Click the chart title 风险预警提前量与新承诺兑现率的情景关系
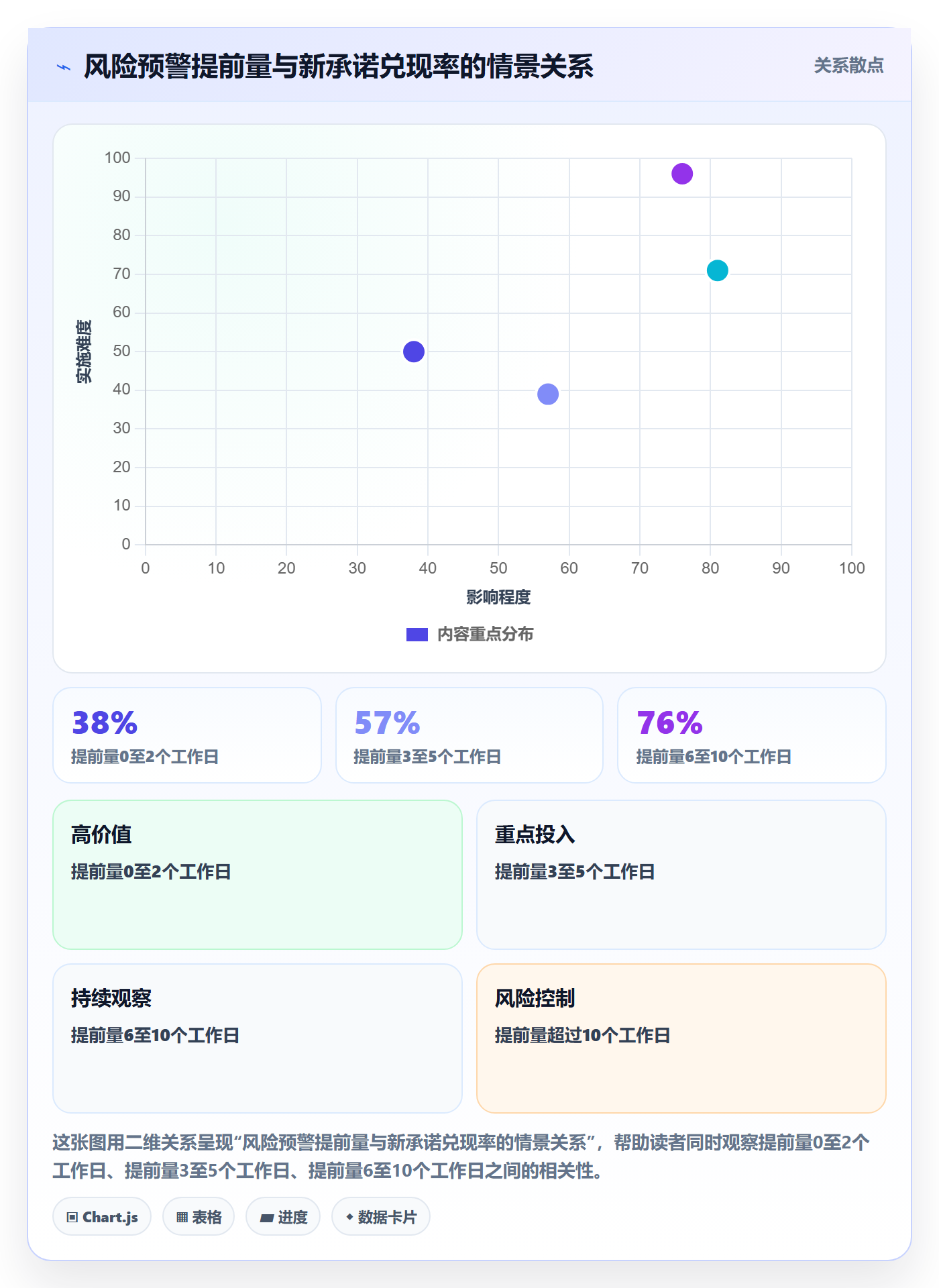Viewport: 939px width, 1288px height. pos(339,66)
